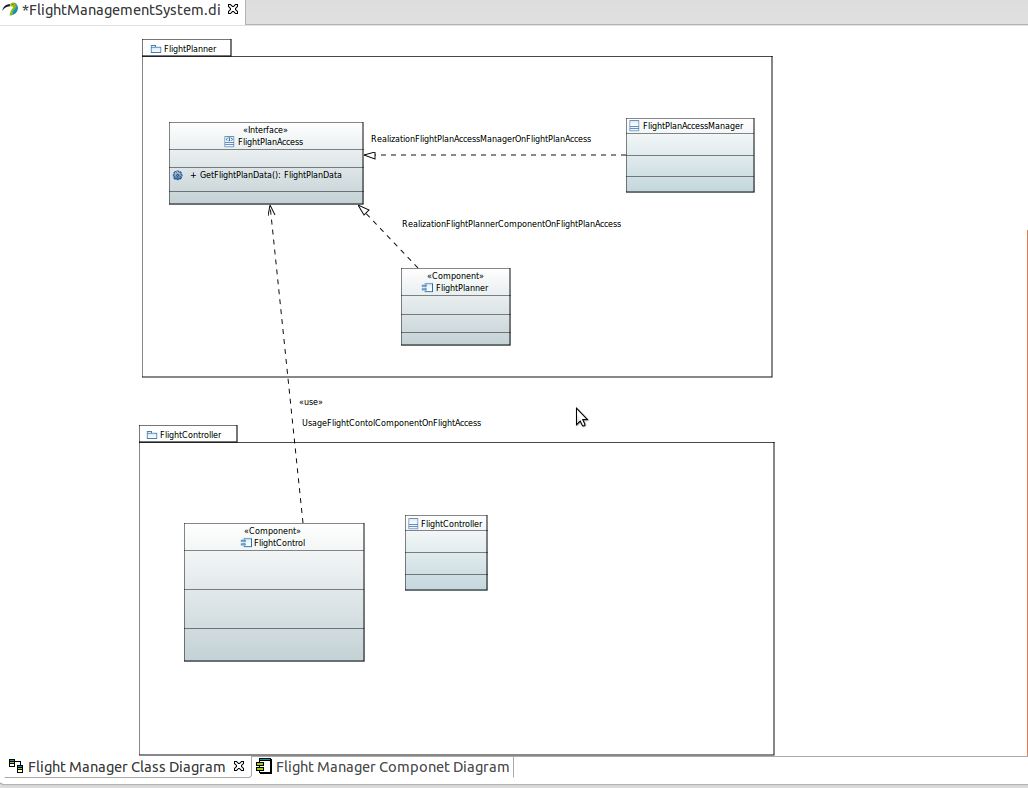Select the FlightPlanner package name label
1028x788 pixels.
coord(190,49)
